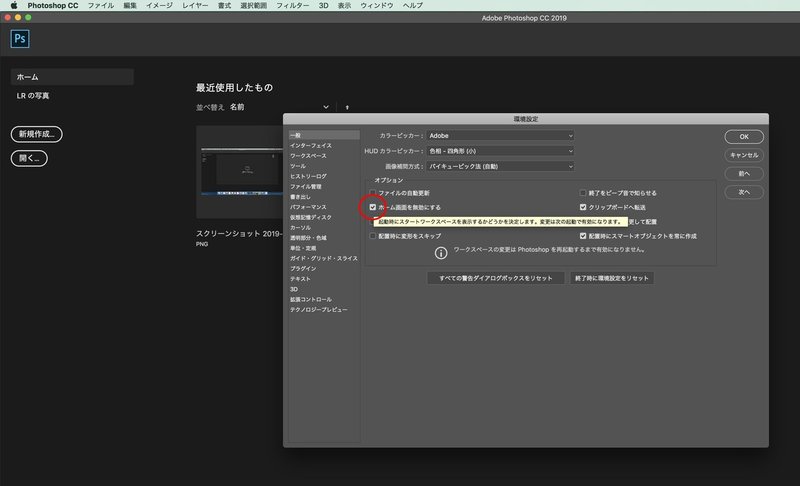
Task: Select 透明部分・色域 preferences category
Action: tap(308, 238)
